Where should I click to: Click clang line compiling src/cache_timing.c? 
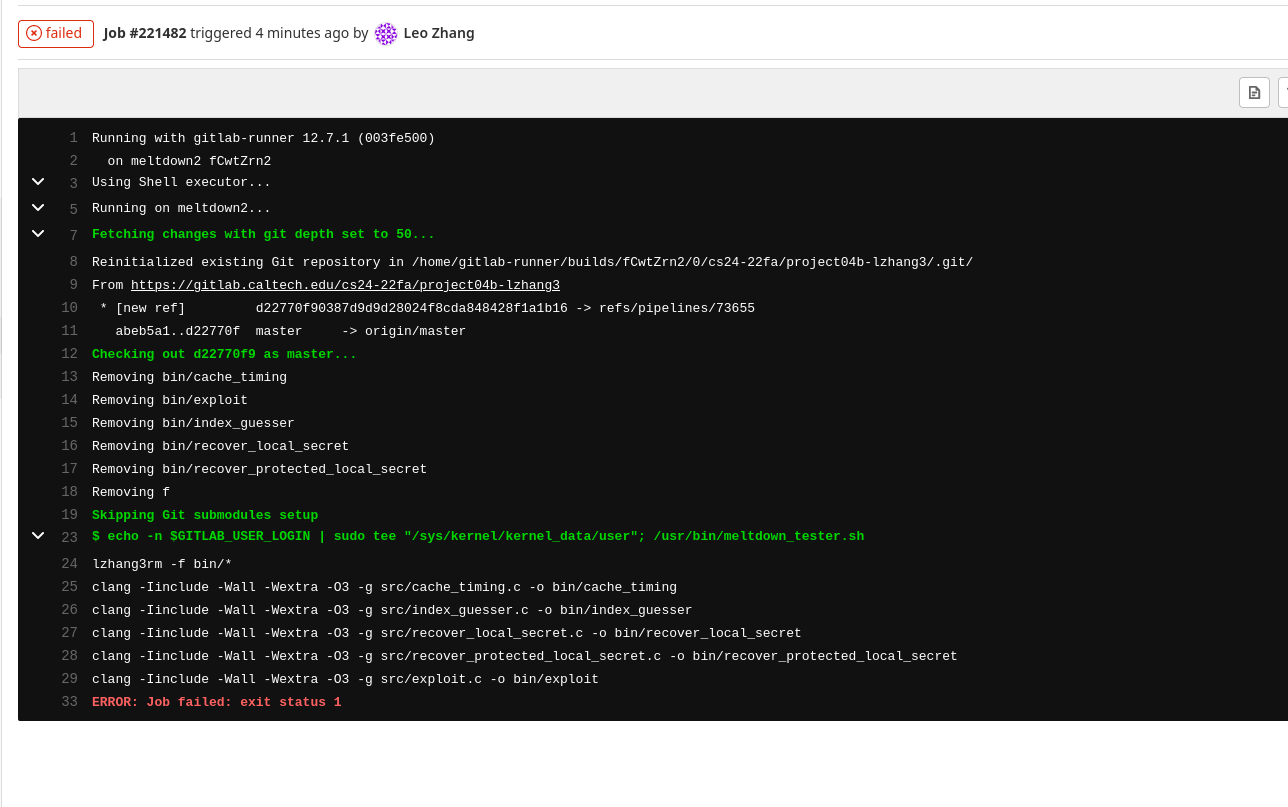pos(384,587)
